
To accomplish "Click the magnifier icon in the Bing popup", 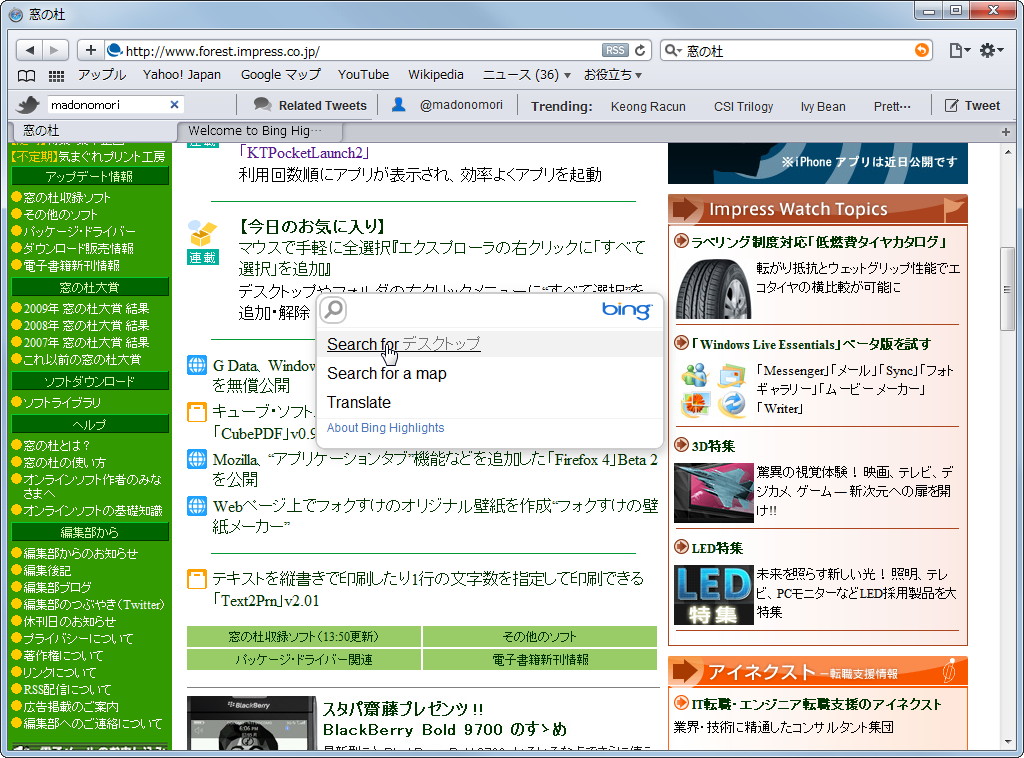I will (331, 310).
